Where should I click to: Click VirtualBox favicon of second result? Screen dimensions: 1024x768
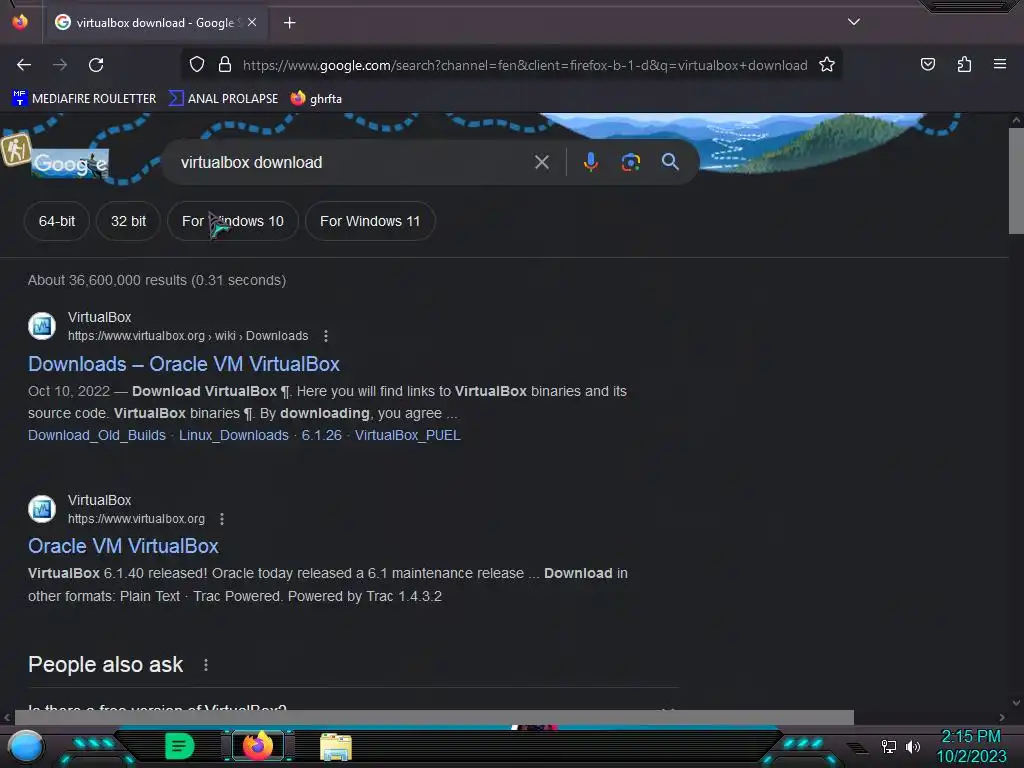[42, 509]
